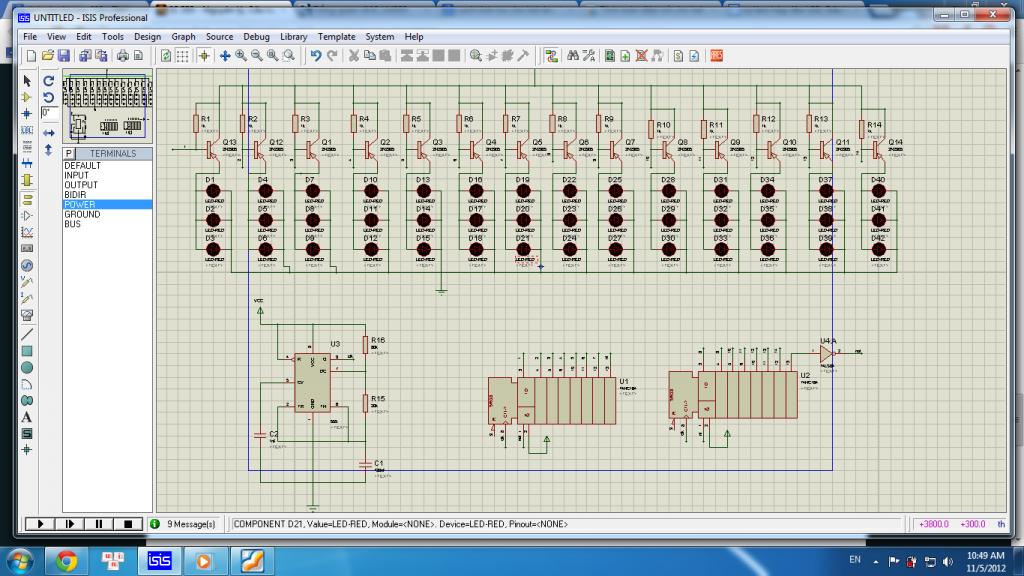This screenshot has width=1024, height=576.
Task: Select the 2D Graphics Circle tool
Action: click(x=27, y=367)
